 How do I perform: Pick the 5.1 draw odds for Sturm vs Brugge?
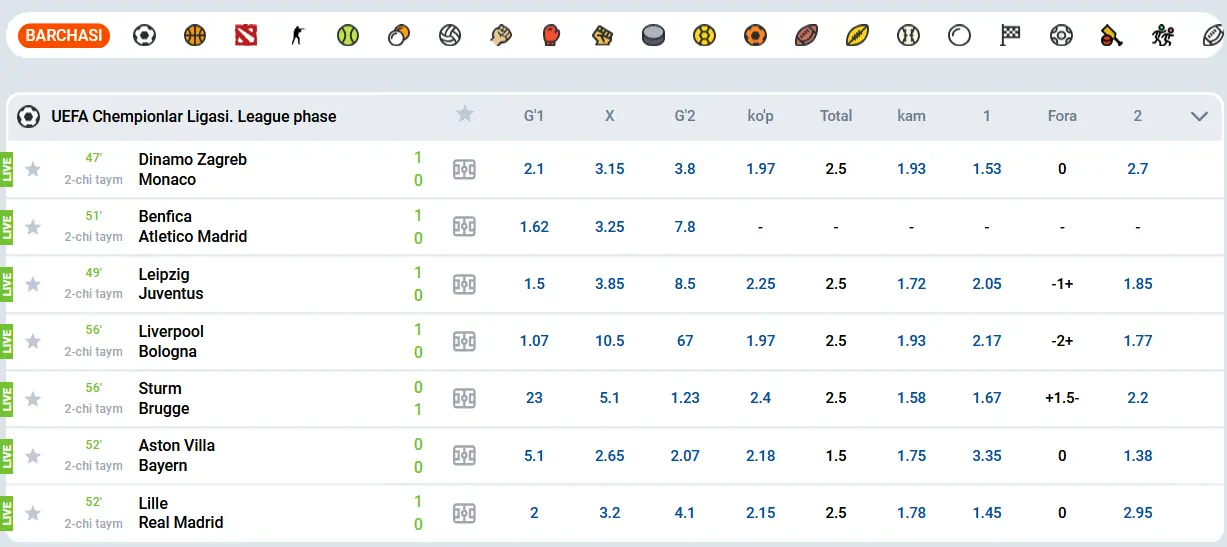pyautogui.click(x=610, y=398)
